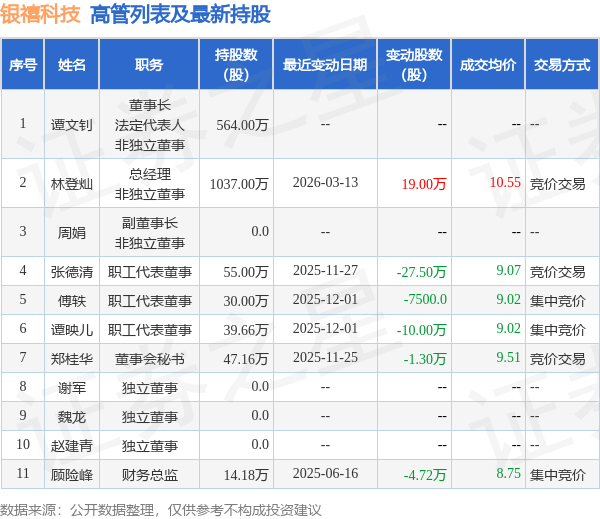
Task: Select the 最近变动日期 column header
Action: pyautogui.click(x=325, y=64)
